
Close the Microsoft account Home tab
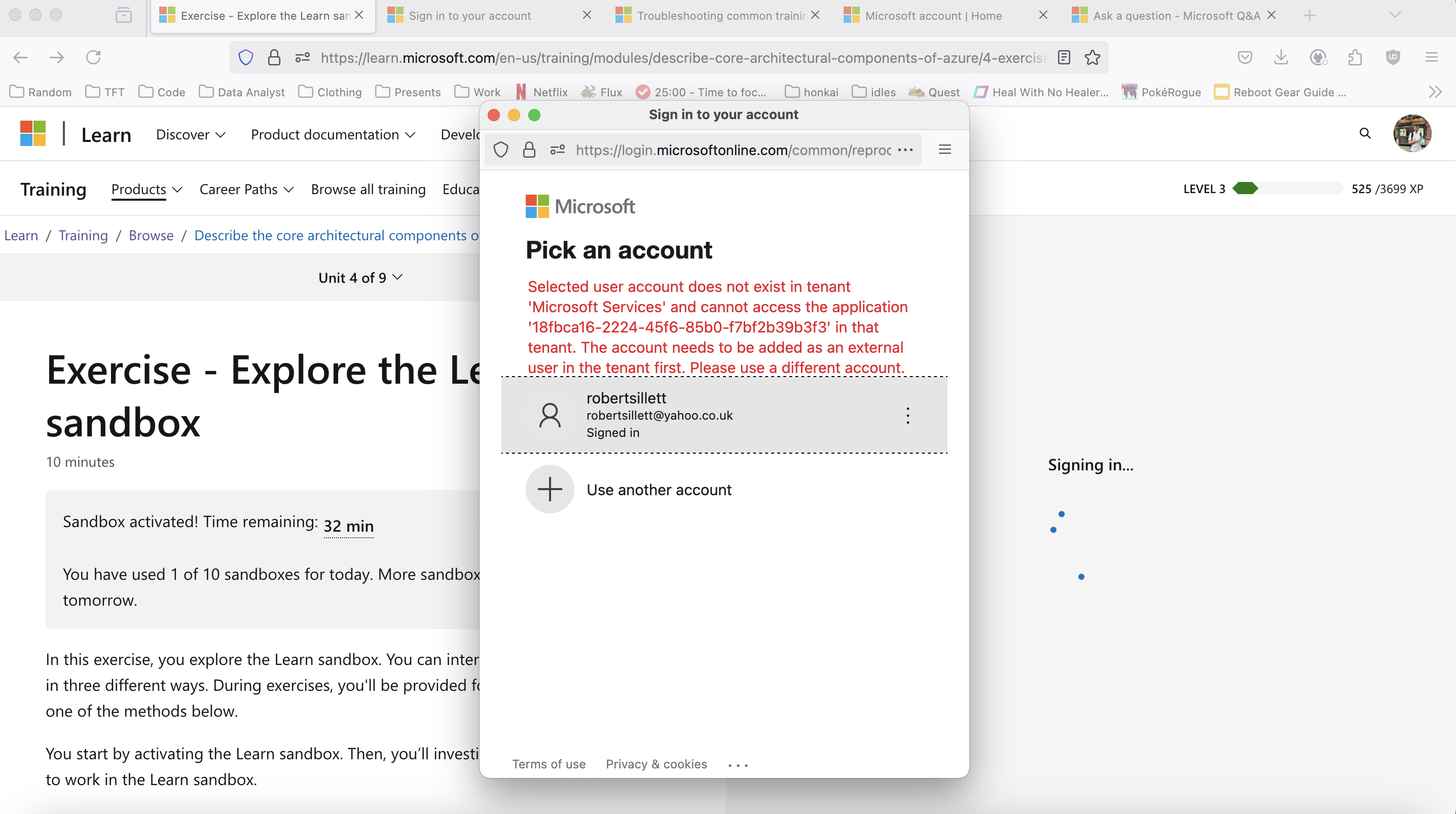click(1043, 15)
